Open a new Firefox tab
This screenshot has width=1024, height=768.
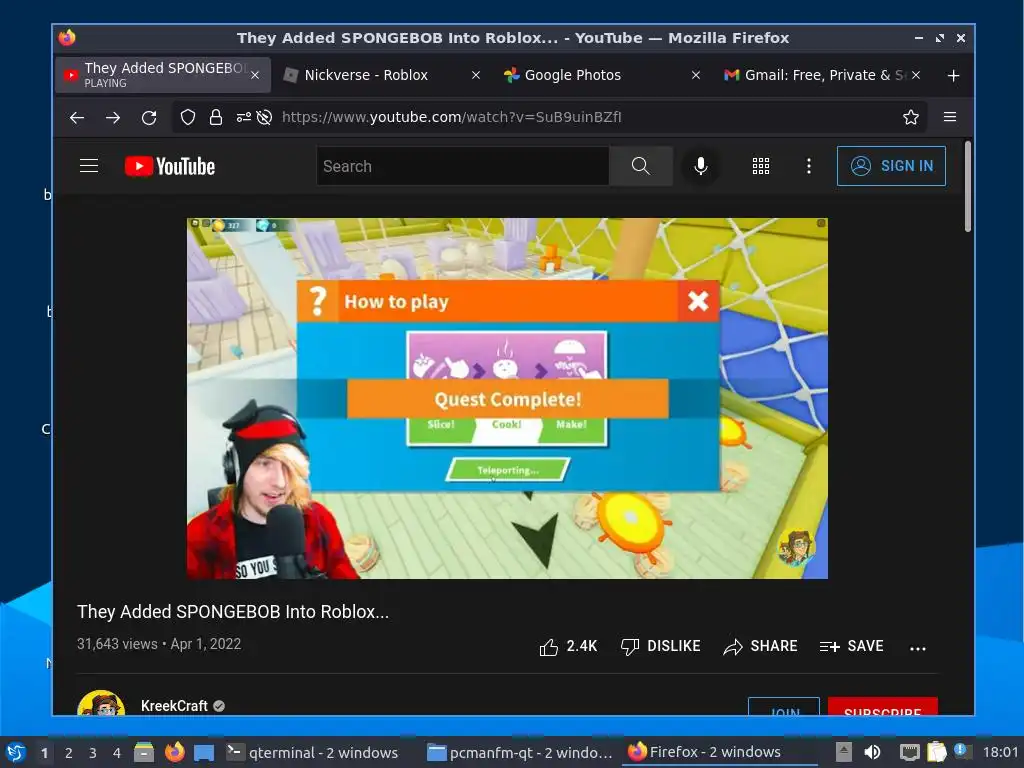coord(953,76)
